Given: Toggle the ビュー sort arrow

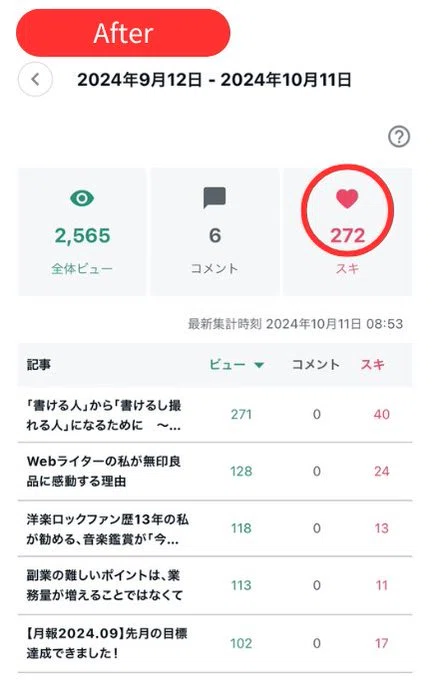Looking at the screenshot, I should [x=259, y=365].
